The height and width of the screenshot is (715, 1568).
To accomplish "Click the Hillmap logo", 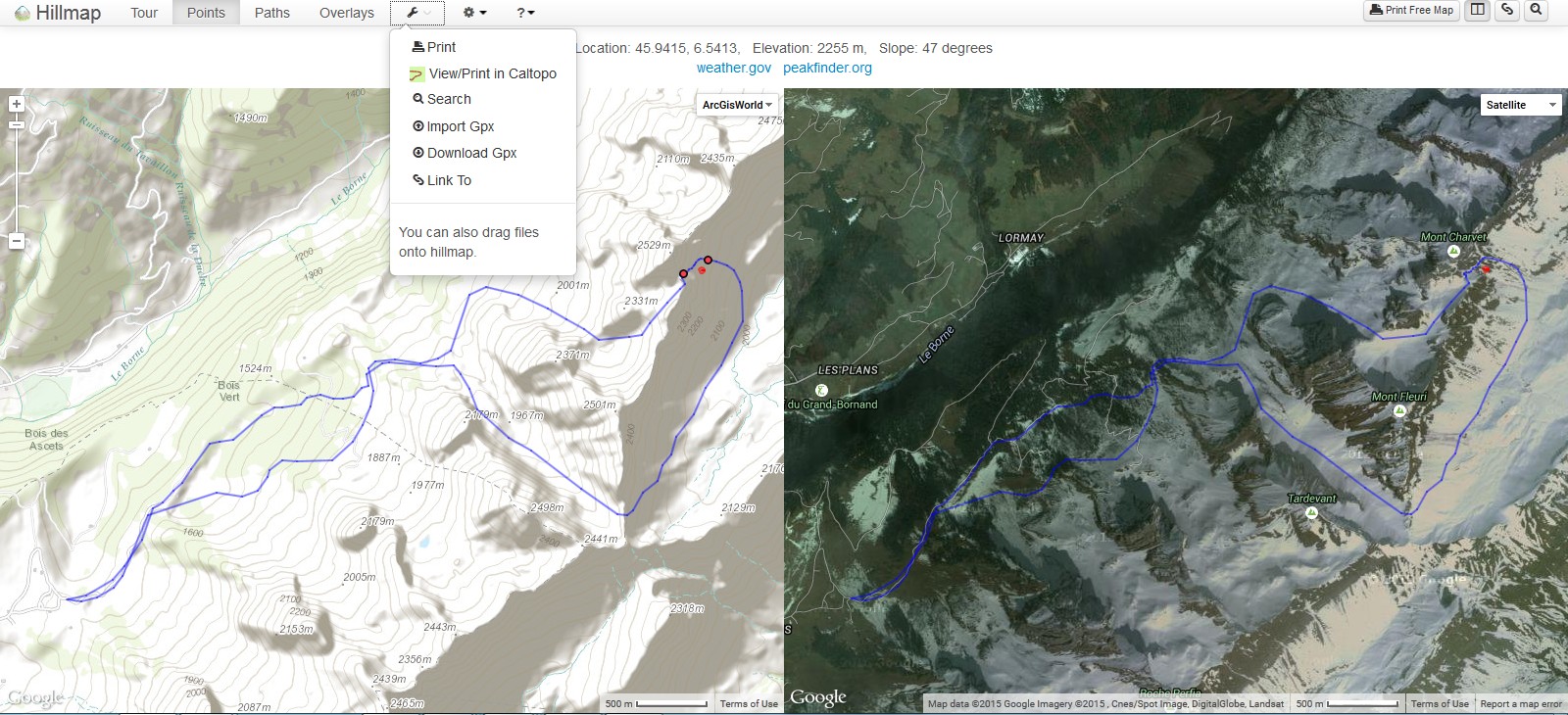I will 58,13.
